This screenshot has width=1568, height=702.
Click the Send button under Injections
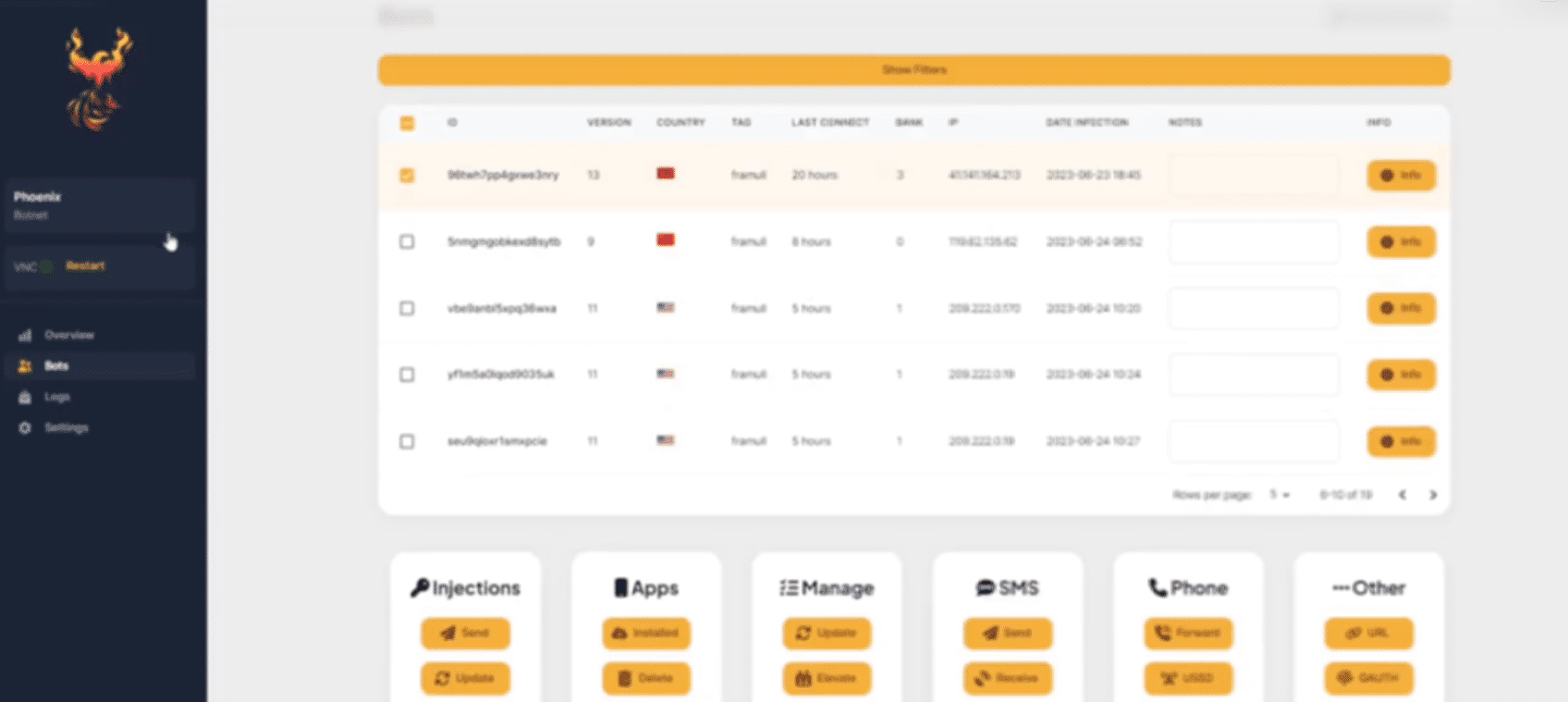(x=465, y=634)
